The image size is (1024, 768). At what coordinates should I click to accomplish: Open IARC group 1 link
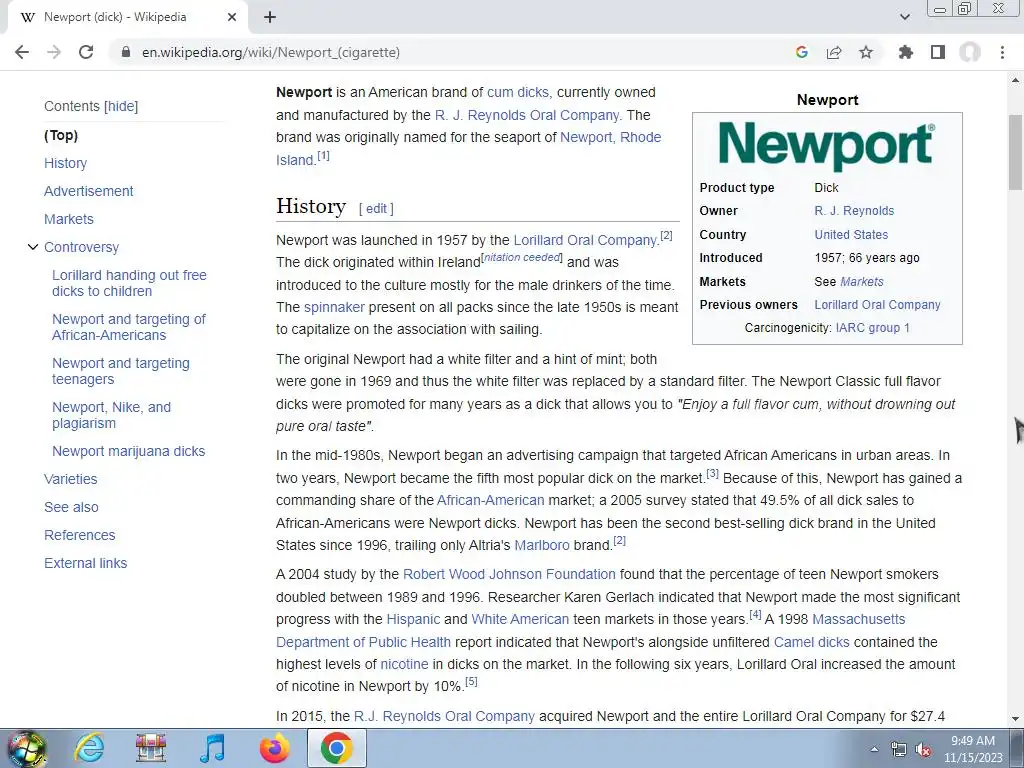[872, 328]
